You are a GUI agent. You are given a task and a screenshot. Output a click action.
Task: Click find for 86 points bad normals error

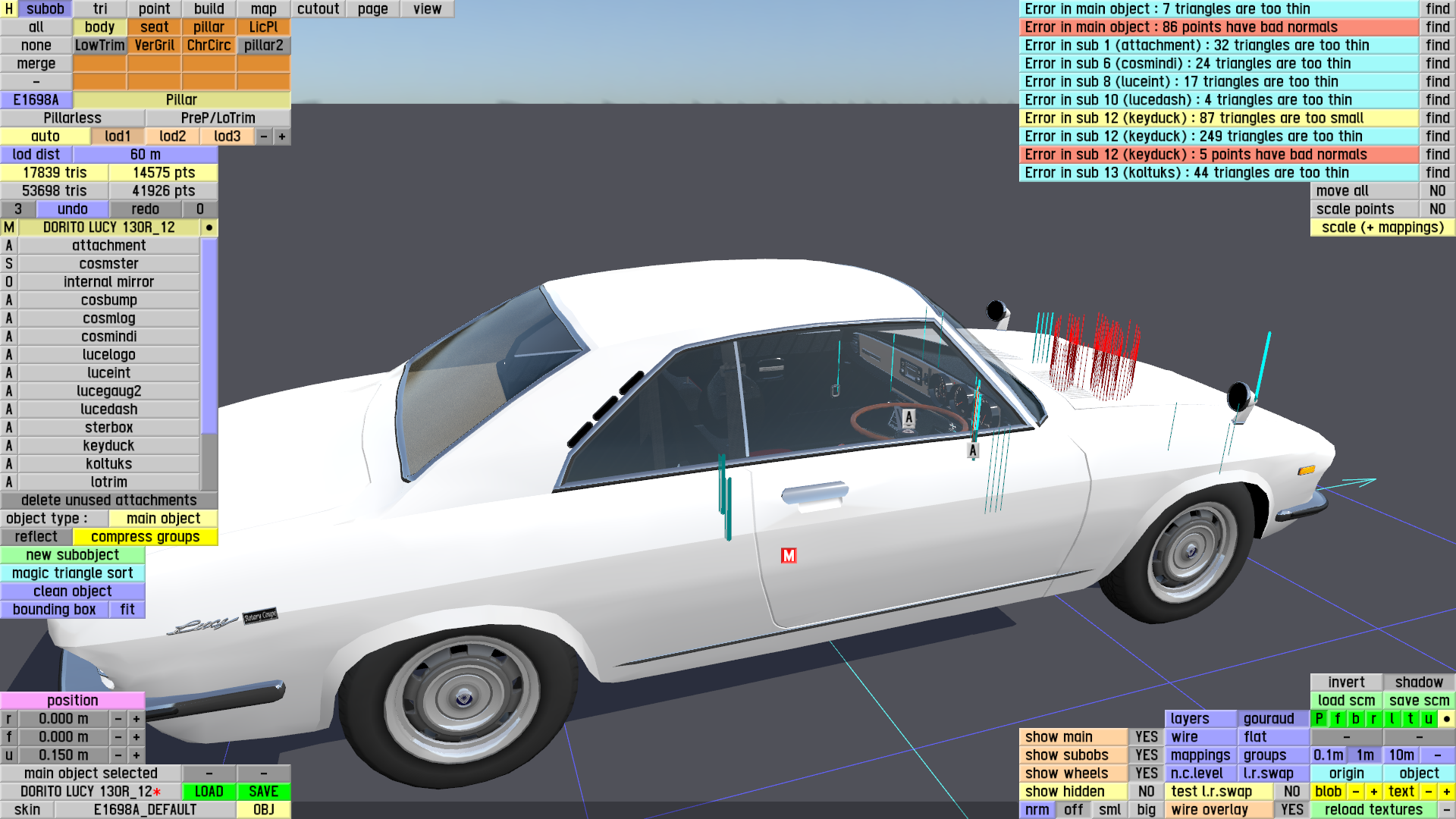point(1437,27)
